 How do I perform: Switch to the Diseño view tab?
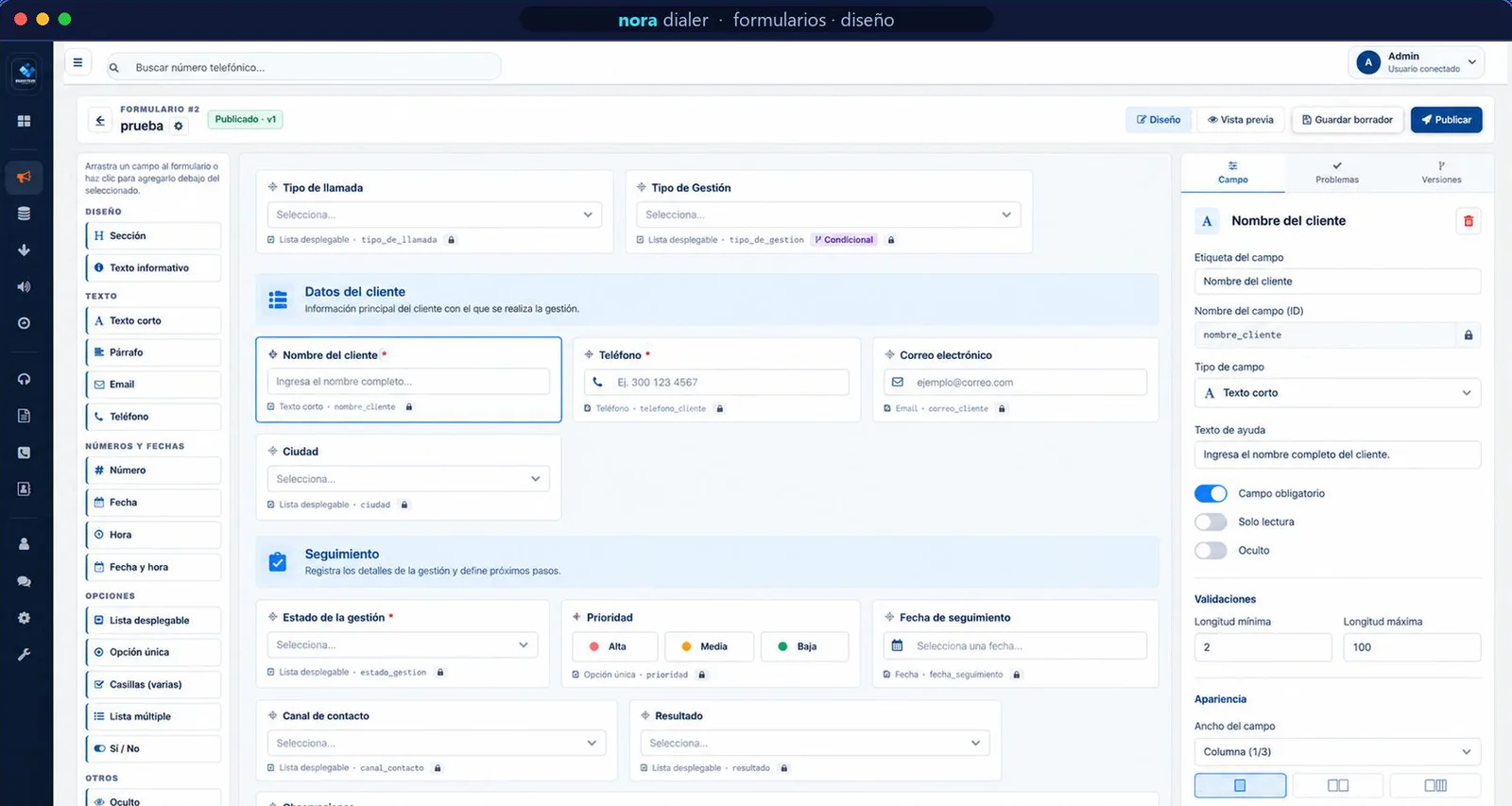pos(1159,120)
